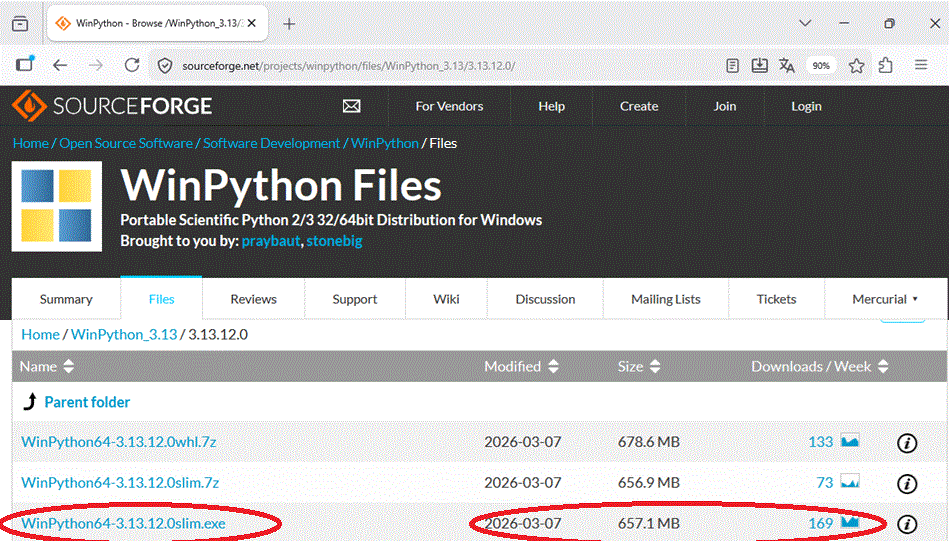Download WinPython64-3.13.12.0slim.exe

[123, 523]
